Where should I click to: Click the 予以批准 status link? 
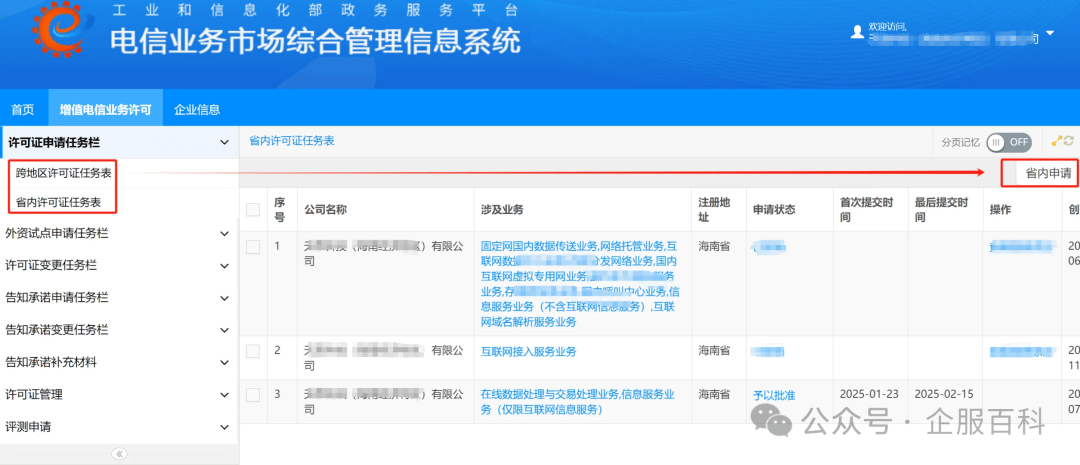[774, 396]
